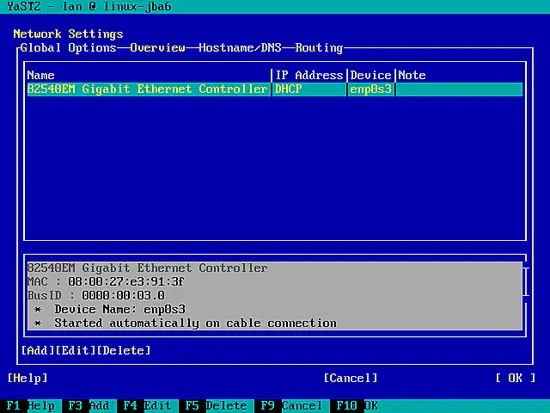Click the BusID 0000:00:03.0 line
The image size is (550, 413).
[x=96, y=295]
